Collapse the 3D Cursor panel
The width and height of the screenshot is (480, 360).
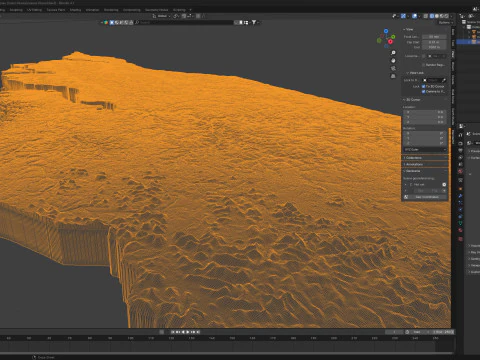pyautogui.click(x=412, y=100)
